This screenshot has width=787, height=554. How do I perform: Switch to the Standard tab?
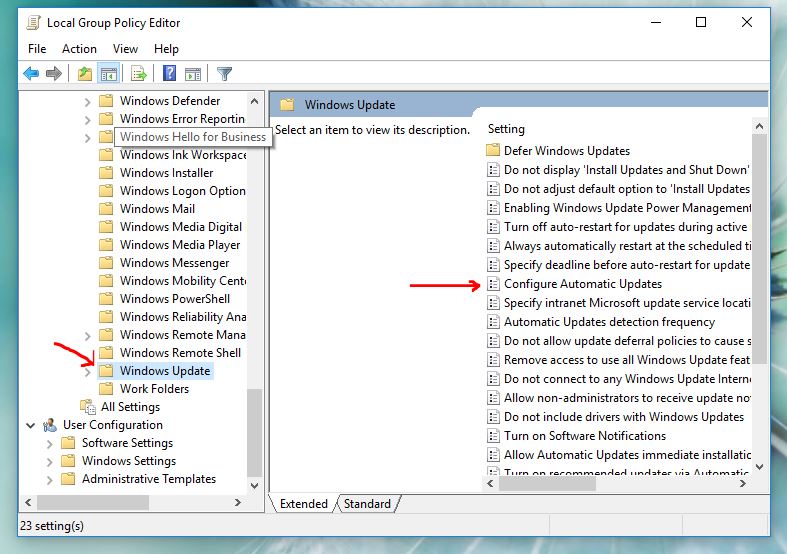[367, 504]
